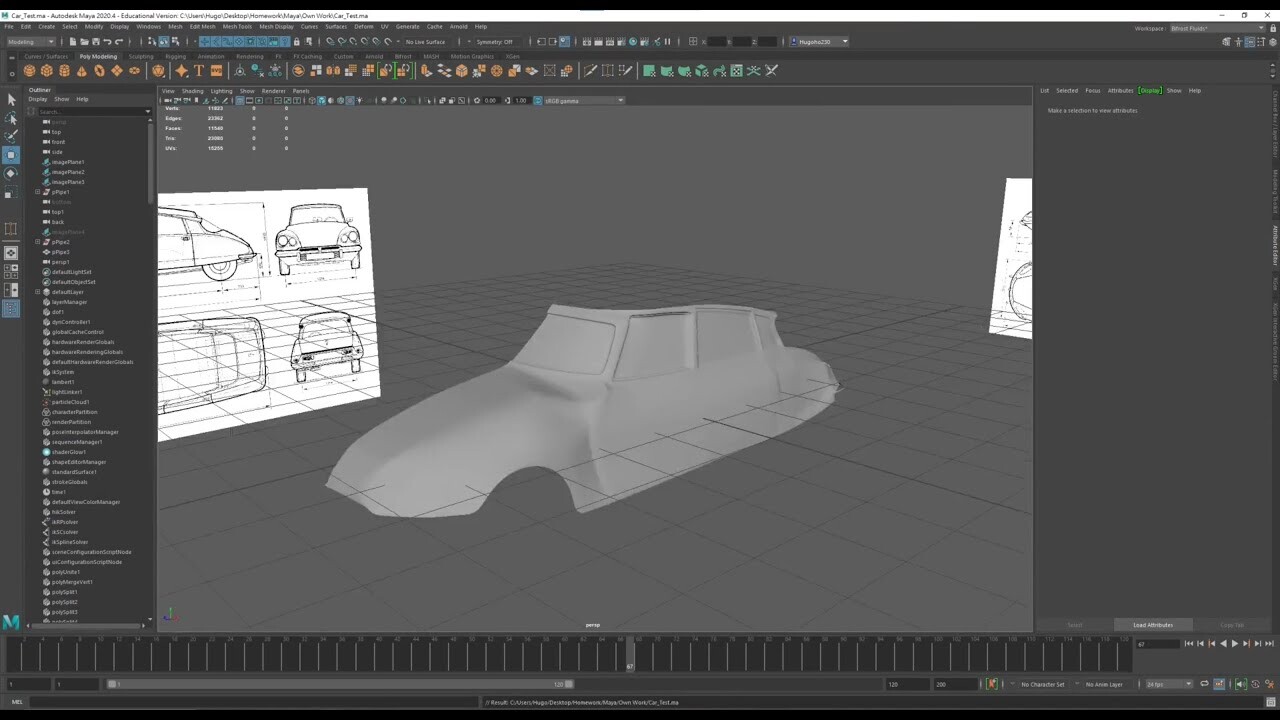Screen dimensions: 1280x720
Task: Open the Attribute Editor icon at top right
Action: pyautogui.click(x=1248, y=42)
